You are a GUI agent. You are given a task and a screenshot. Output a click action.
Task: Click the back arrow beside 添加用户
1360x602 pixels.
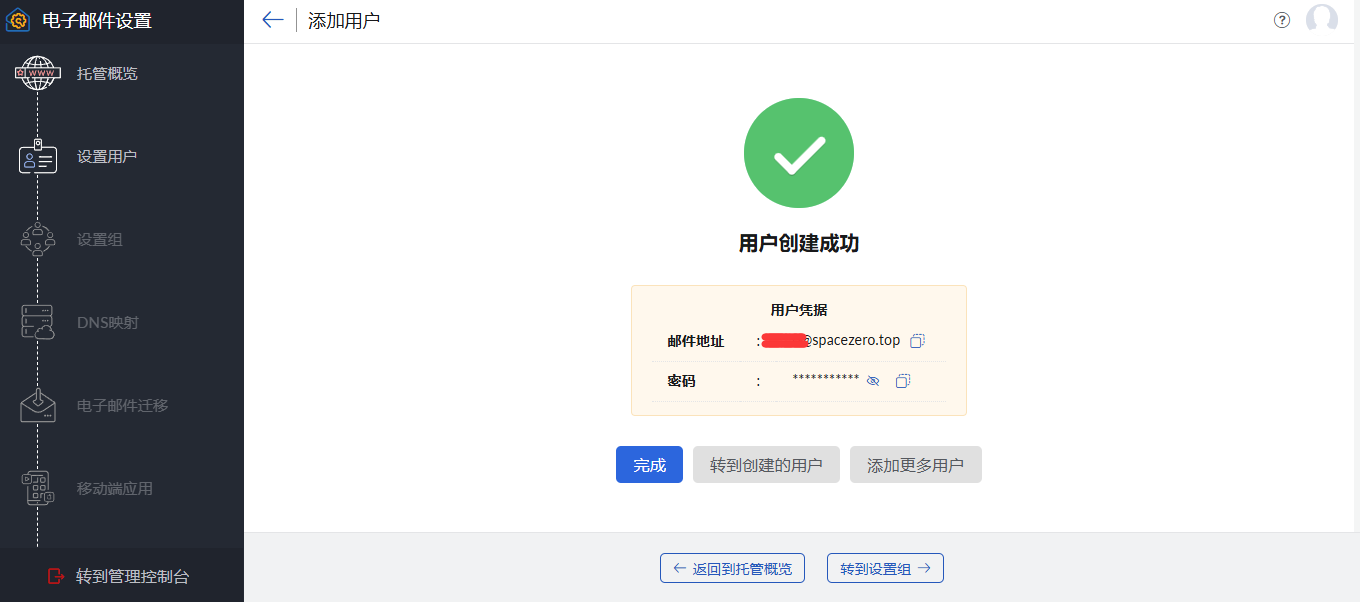(272, 20)
